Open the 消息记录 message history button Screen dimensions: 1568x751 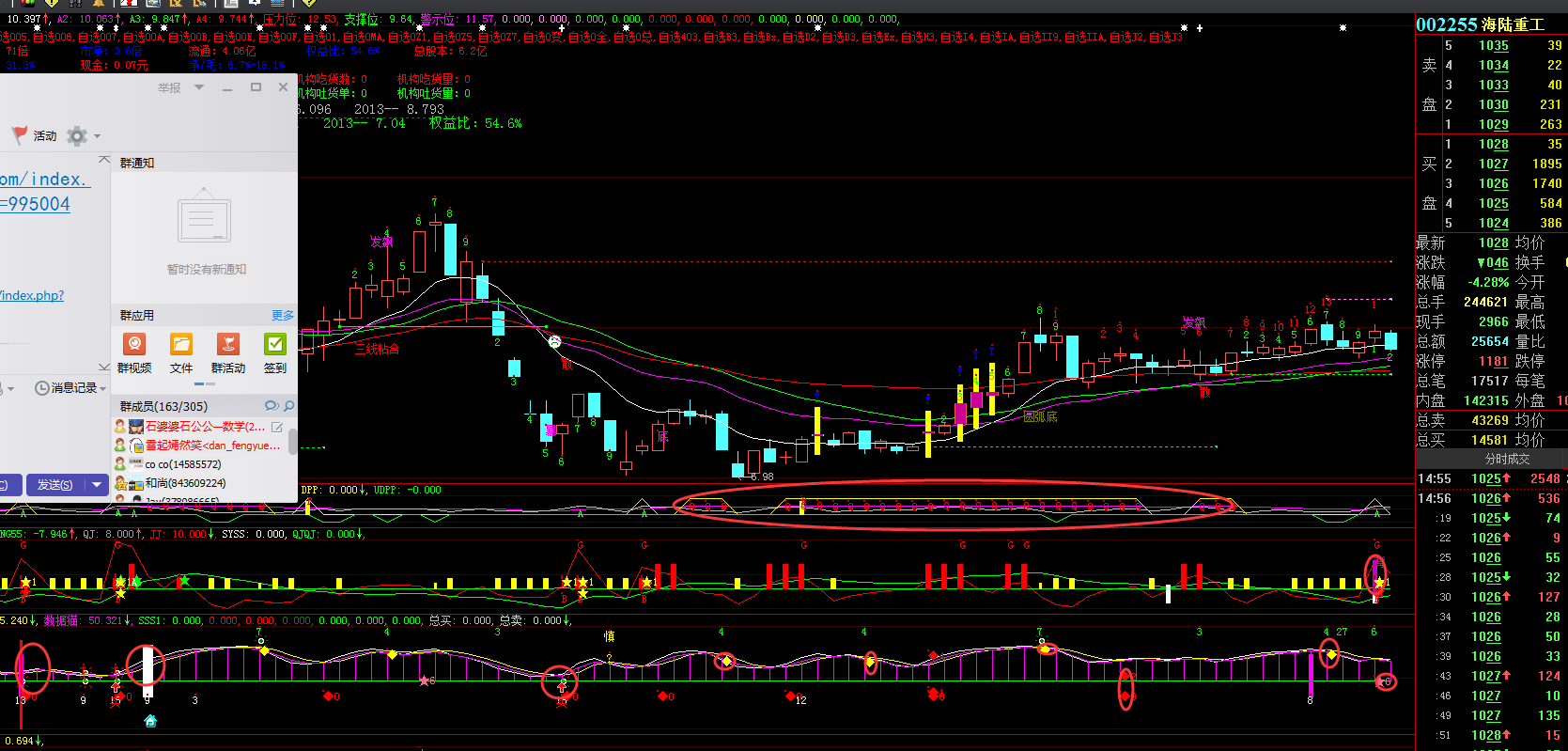(x=70, y=387)
